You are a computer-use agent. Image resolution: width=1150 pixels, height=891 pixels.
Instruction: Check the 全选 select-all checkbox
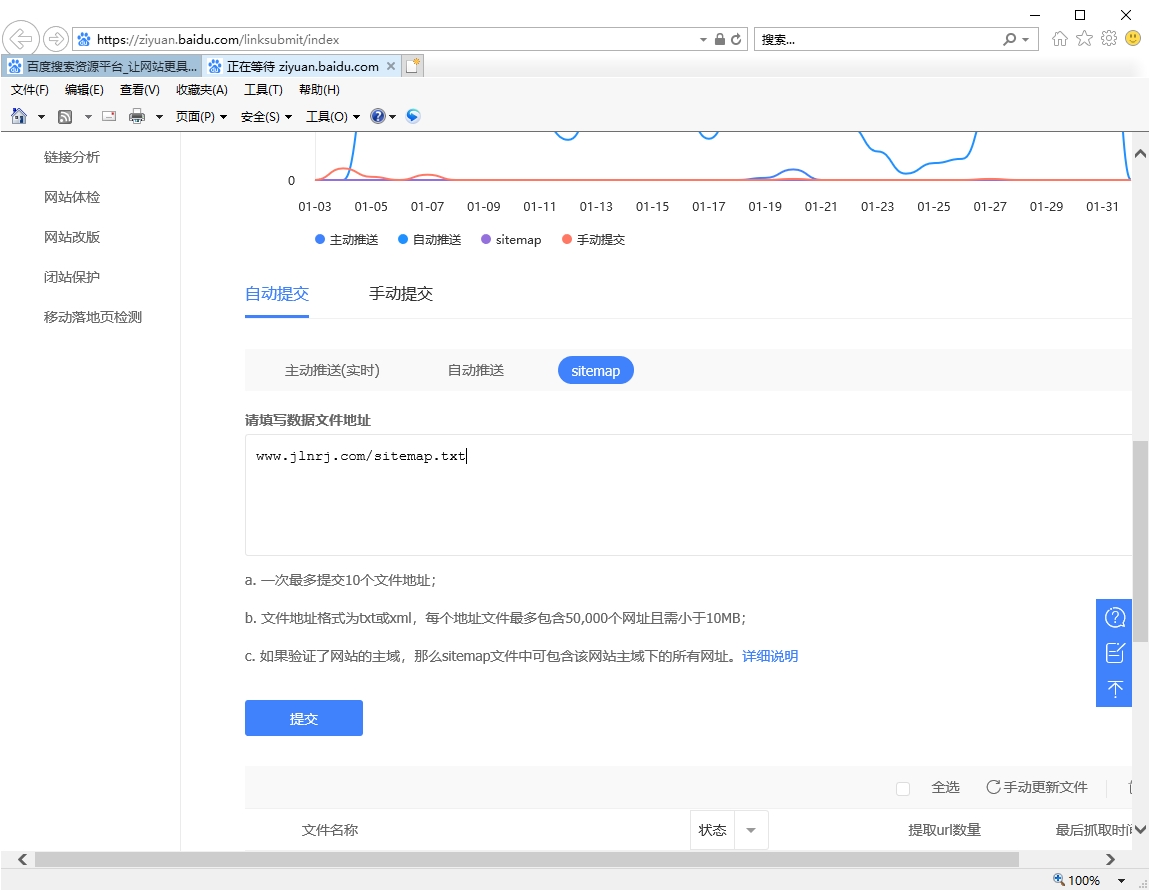click(903, 788)
